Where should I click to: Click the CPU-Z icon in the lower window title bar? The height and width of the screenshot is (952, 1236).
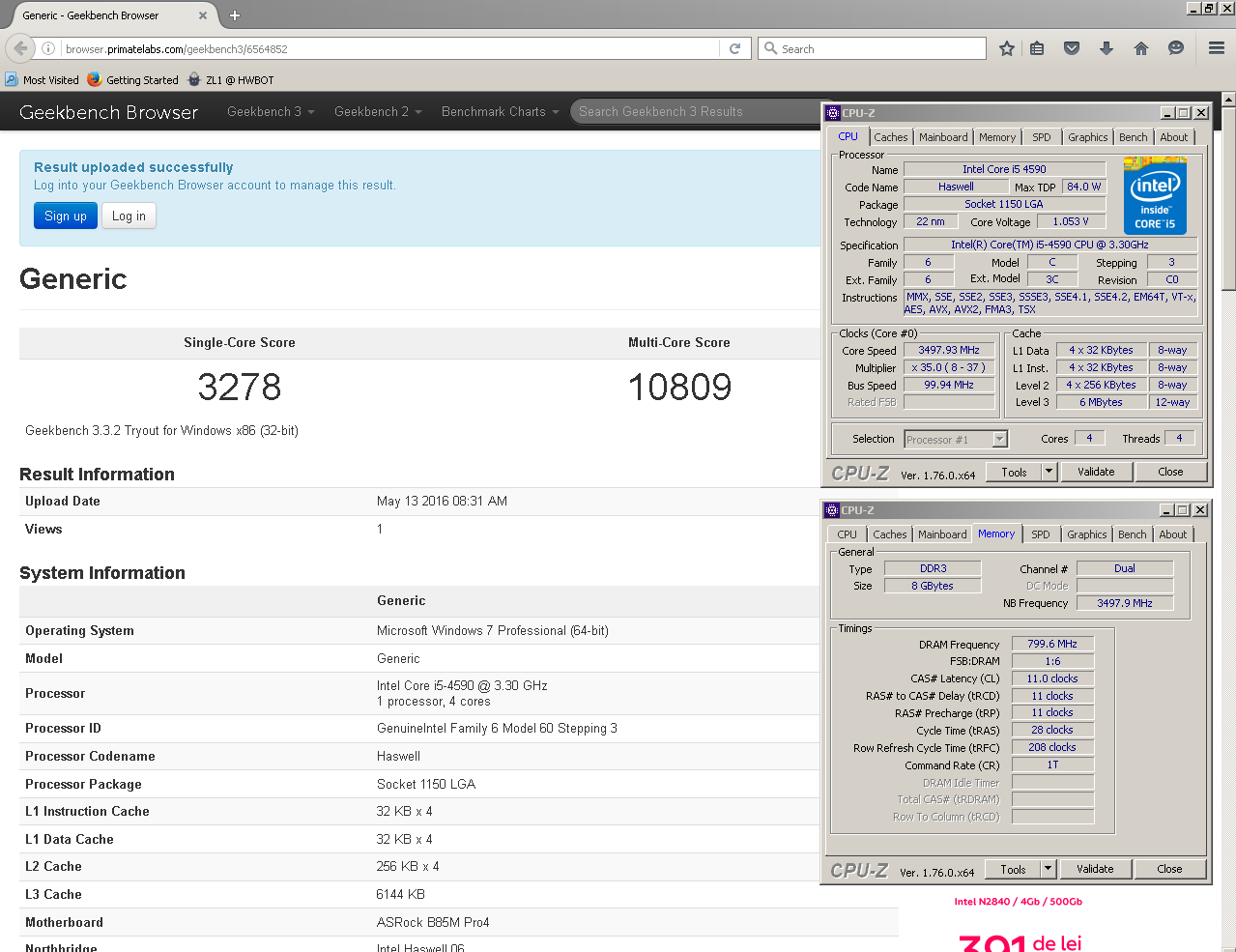coord(832,510)
